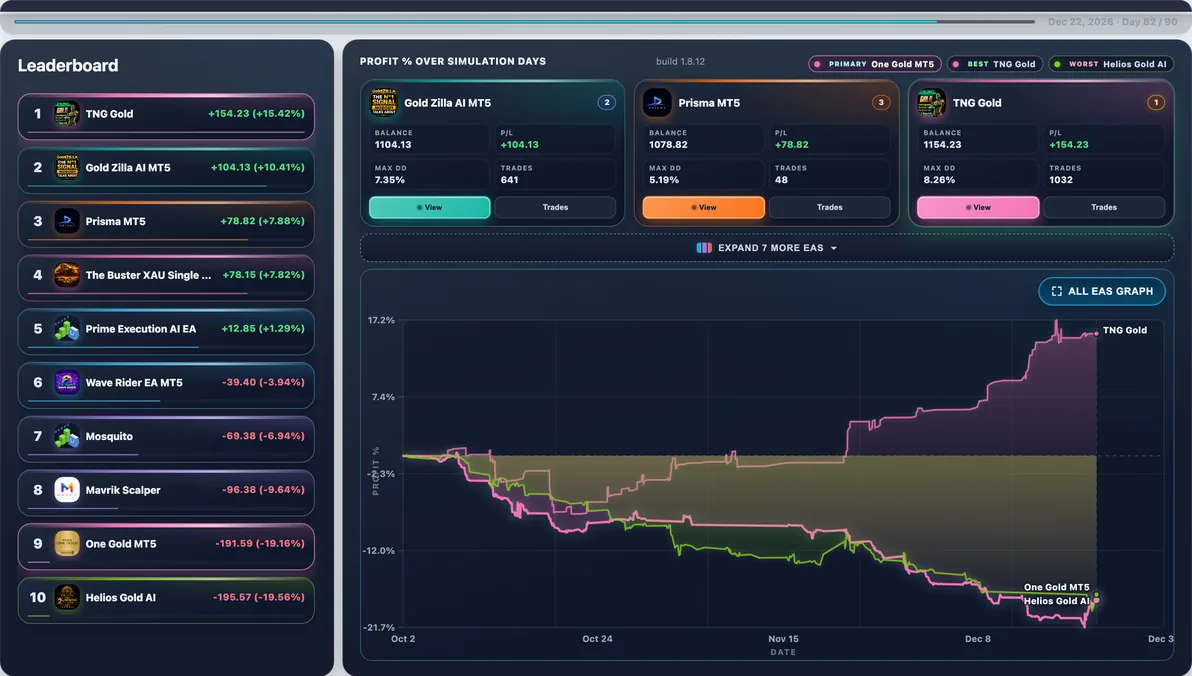Screen dimensions: 1192x676
Task: Click P/L value +78.82 on Prisma card
Action: (791, 144)
